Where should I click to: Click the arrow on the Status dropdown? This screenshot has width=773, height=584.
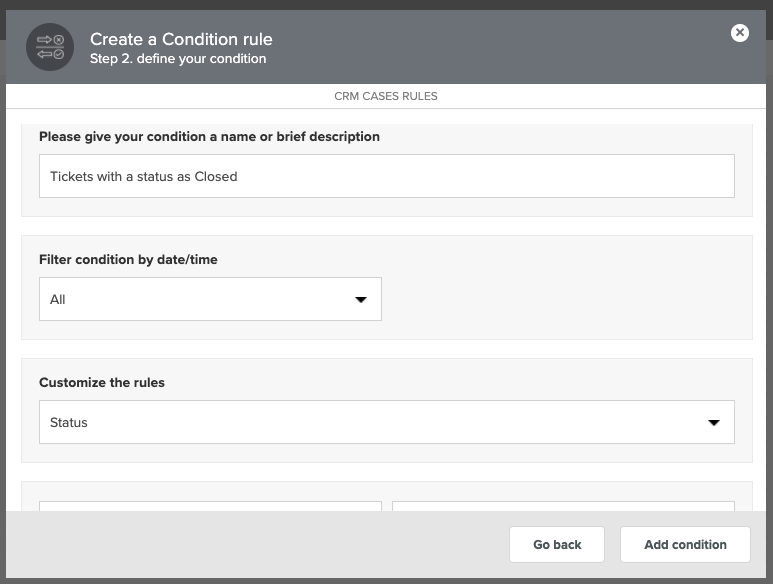714,422
